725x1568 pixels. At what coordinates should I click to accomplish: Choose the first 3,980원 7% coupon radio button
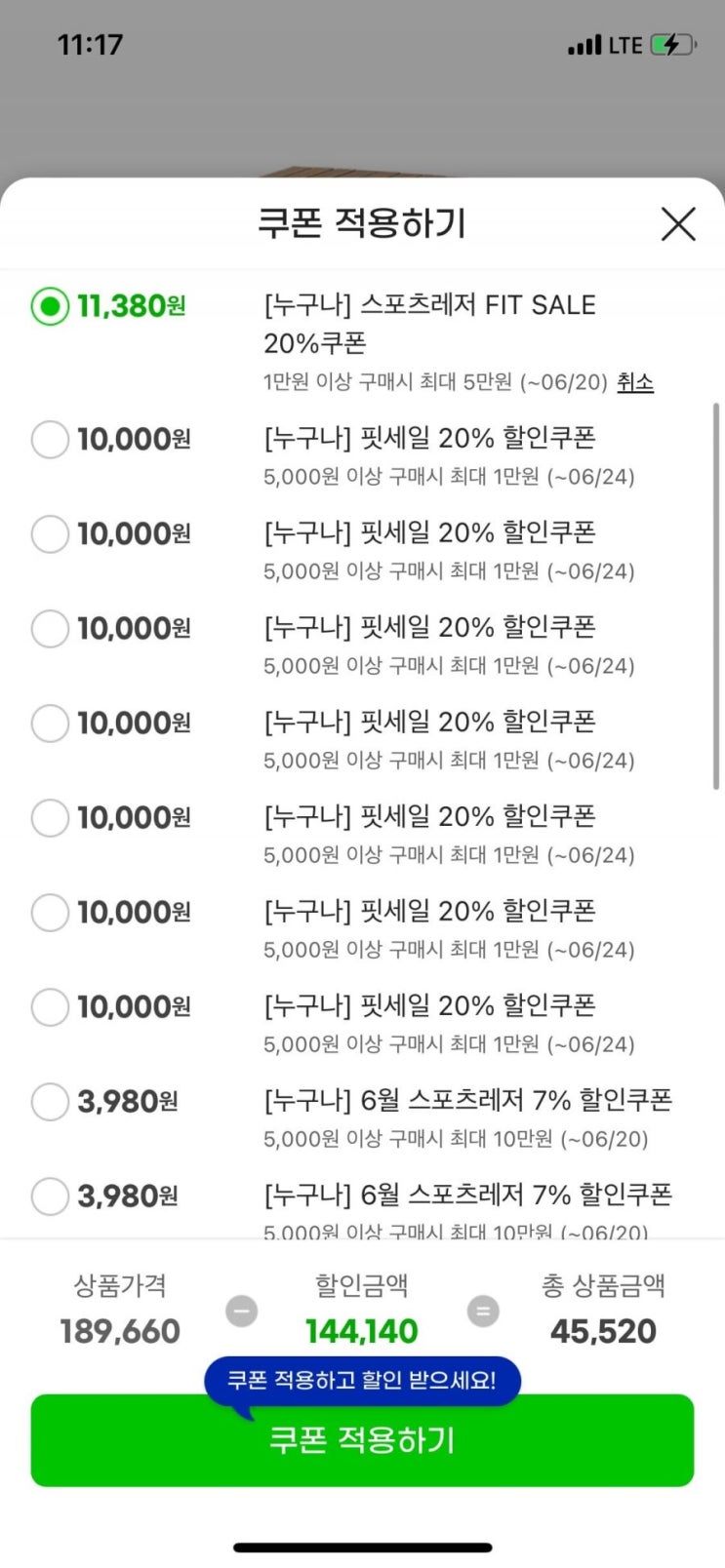(x=50, y=1102)
